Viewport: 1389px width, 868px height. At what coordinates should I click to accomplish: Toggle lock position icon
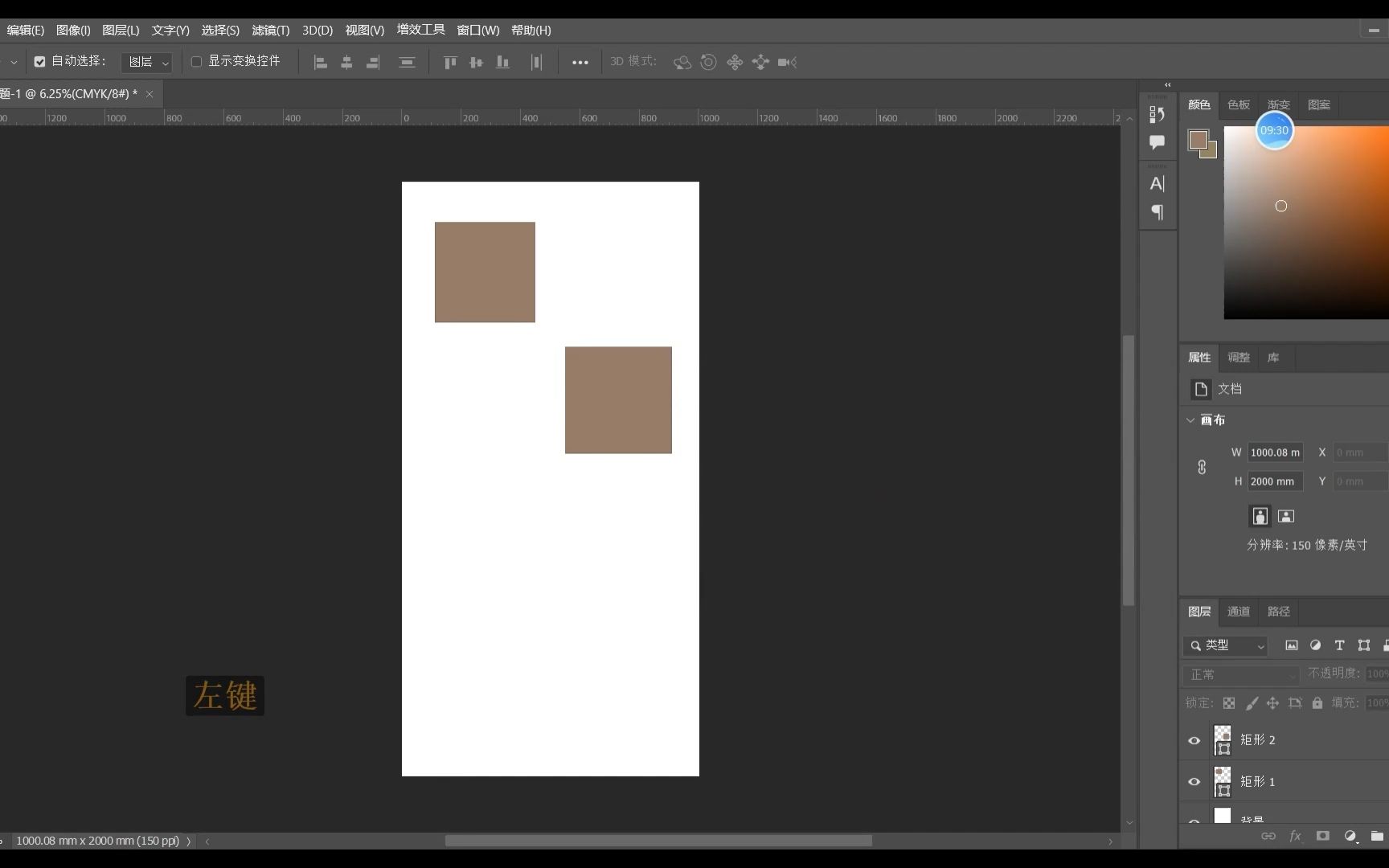[x=1272, y=703]
